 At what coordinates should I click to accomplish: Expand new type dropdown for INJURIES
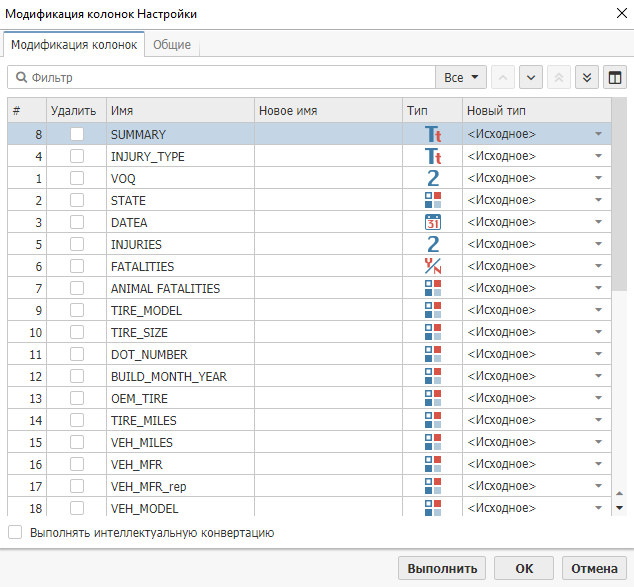click(x=598, y=244)
